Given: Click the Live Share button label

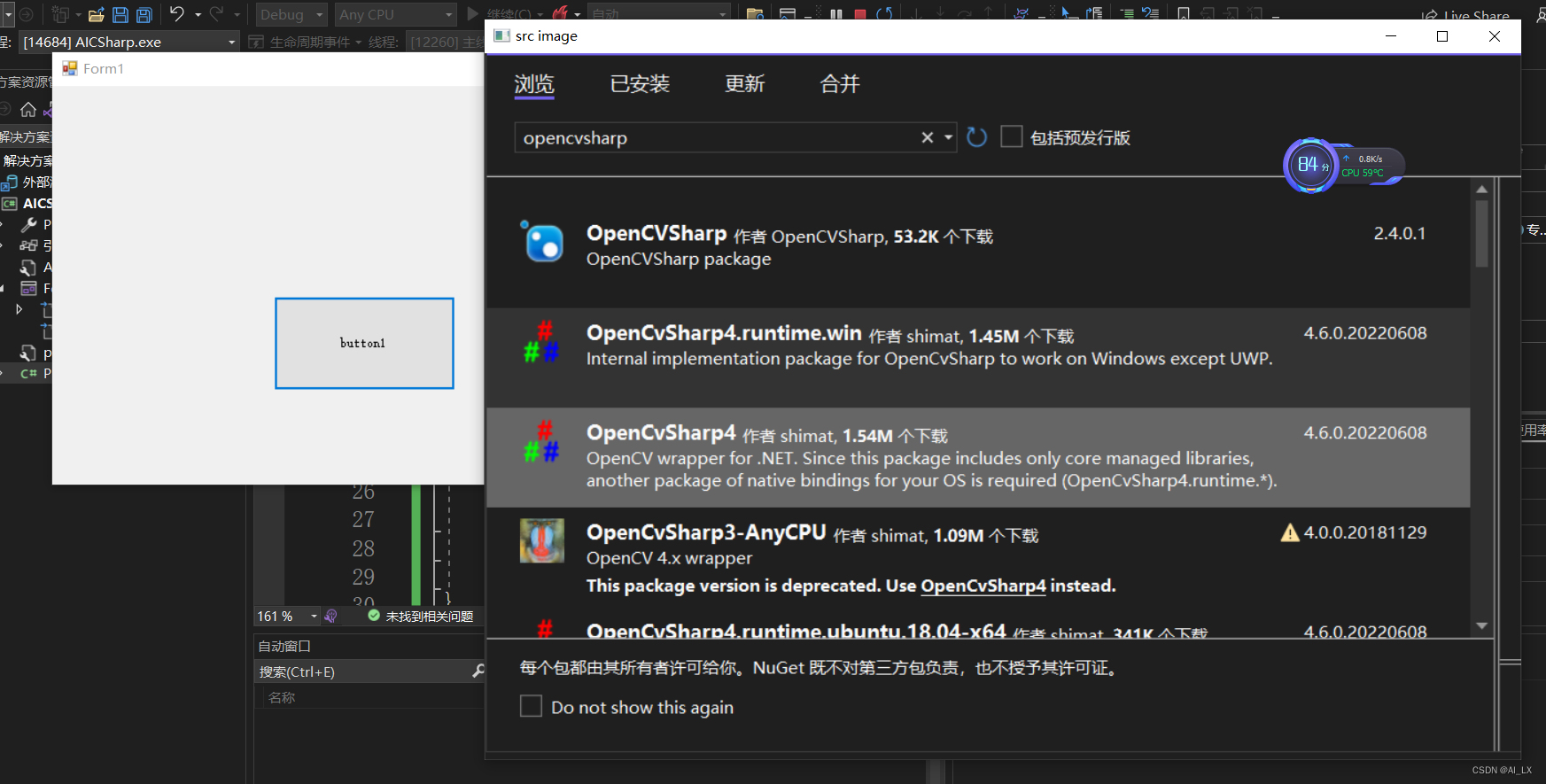Looking at the screenshot, I should click(x=1476, y=15).
